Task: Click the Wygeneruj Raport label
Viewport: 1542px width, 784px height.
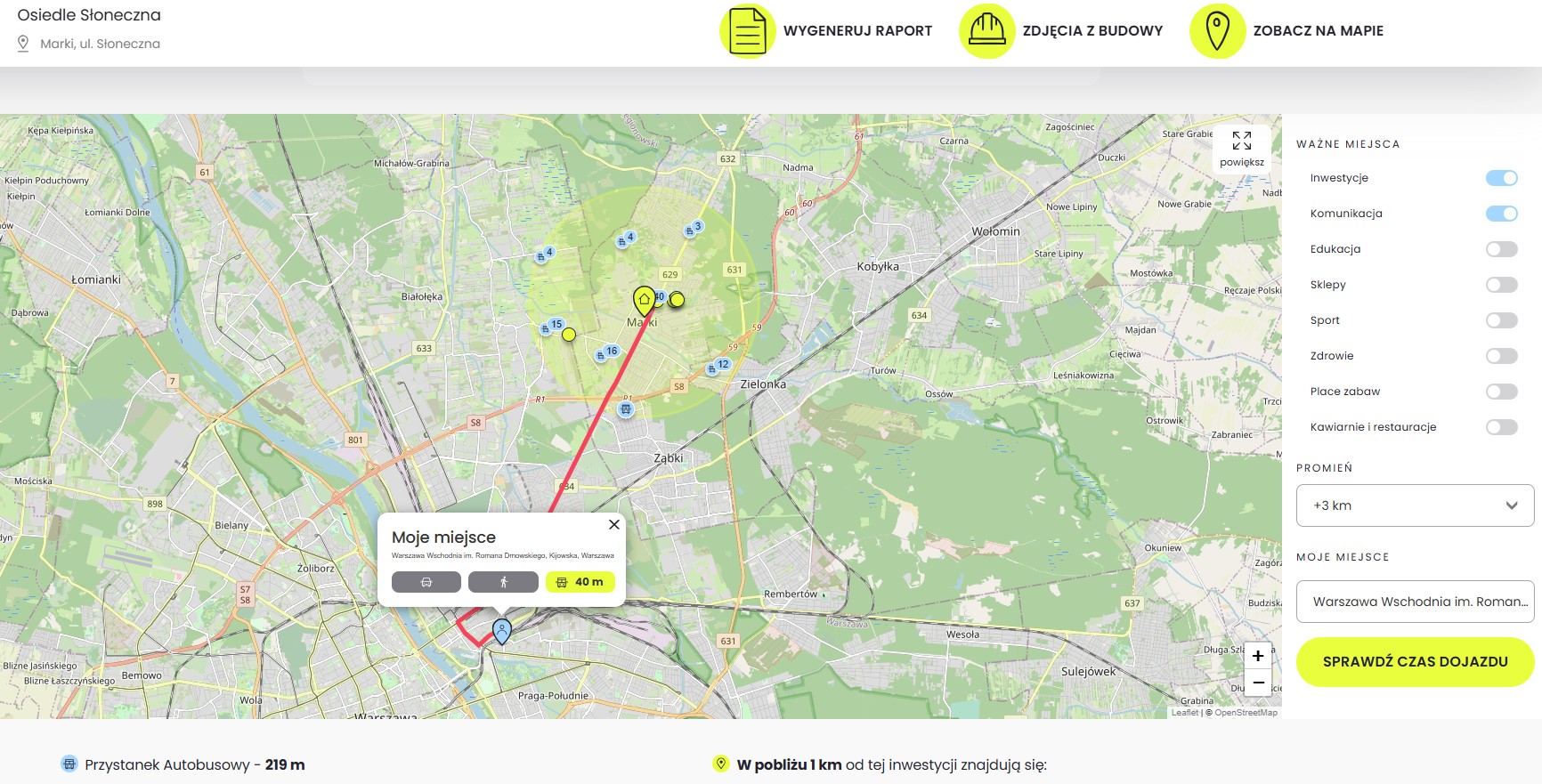Action: coord(857,31)
